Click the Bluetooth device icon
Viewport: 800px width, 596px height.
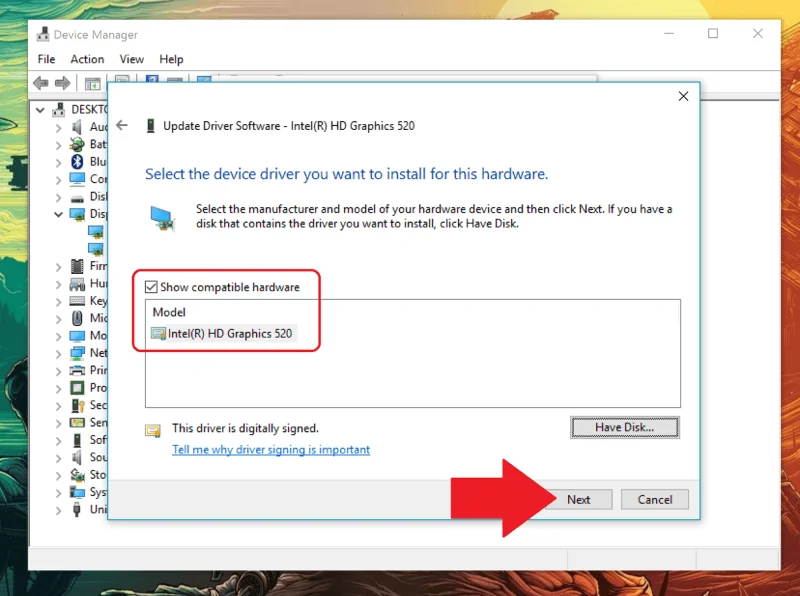(77, 162)
